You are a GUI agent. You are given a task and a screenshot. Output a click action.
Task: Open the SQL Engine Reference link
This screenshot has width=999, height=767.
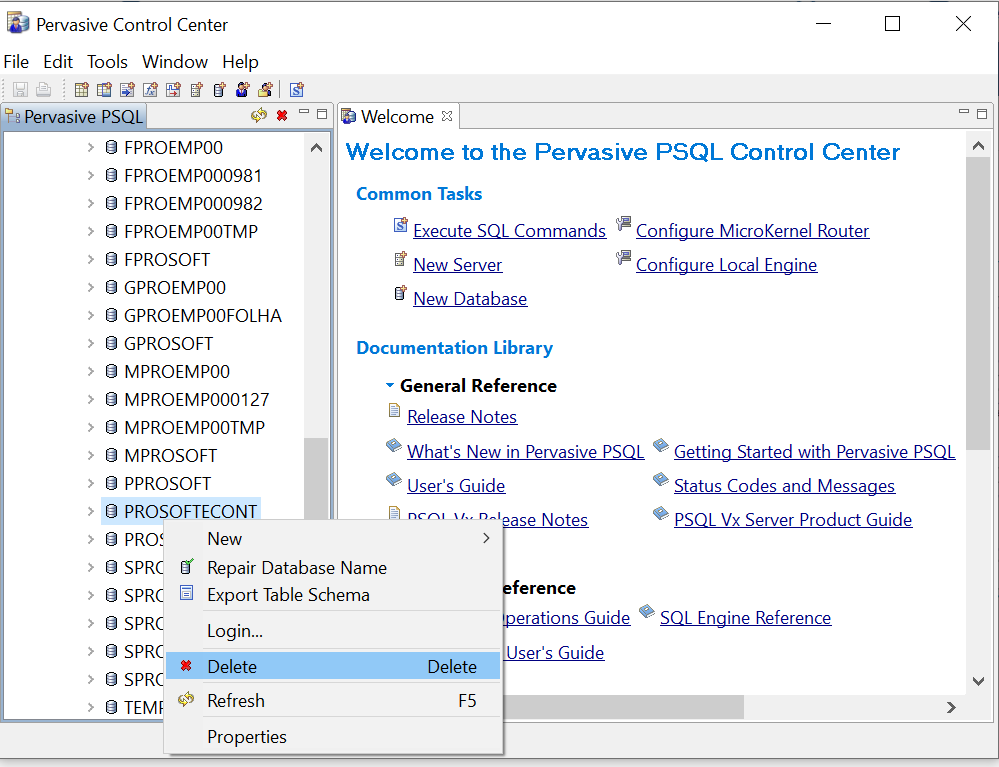tap(745, 618)
